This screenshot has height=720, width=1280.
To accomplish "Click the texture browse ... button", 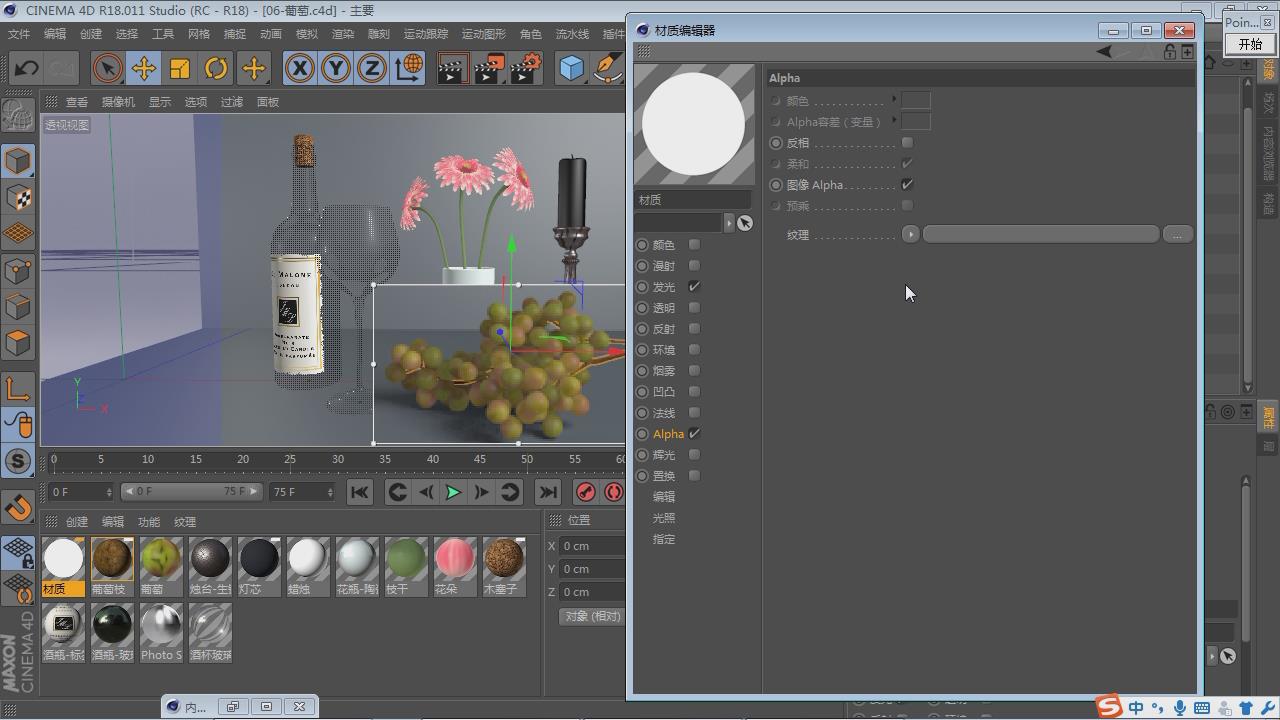I will 1178,234.
